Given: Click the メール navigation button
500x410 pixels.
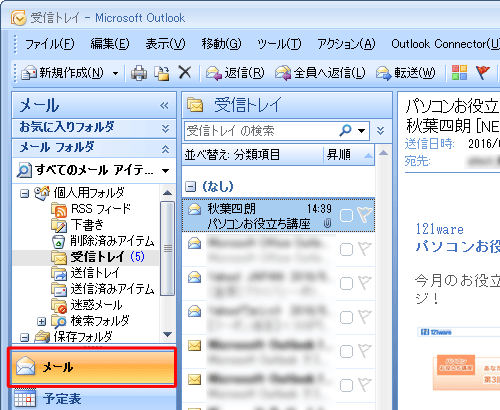Looking at the screenshot, I should 92,367.
